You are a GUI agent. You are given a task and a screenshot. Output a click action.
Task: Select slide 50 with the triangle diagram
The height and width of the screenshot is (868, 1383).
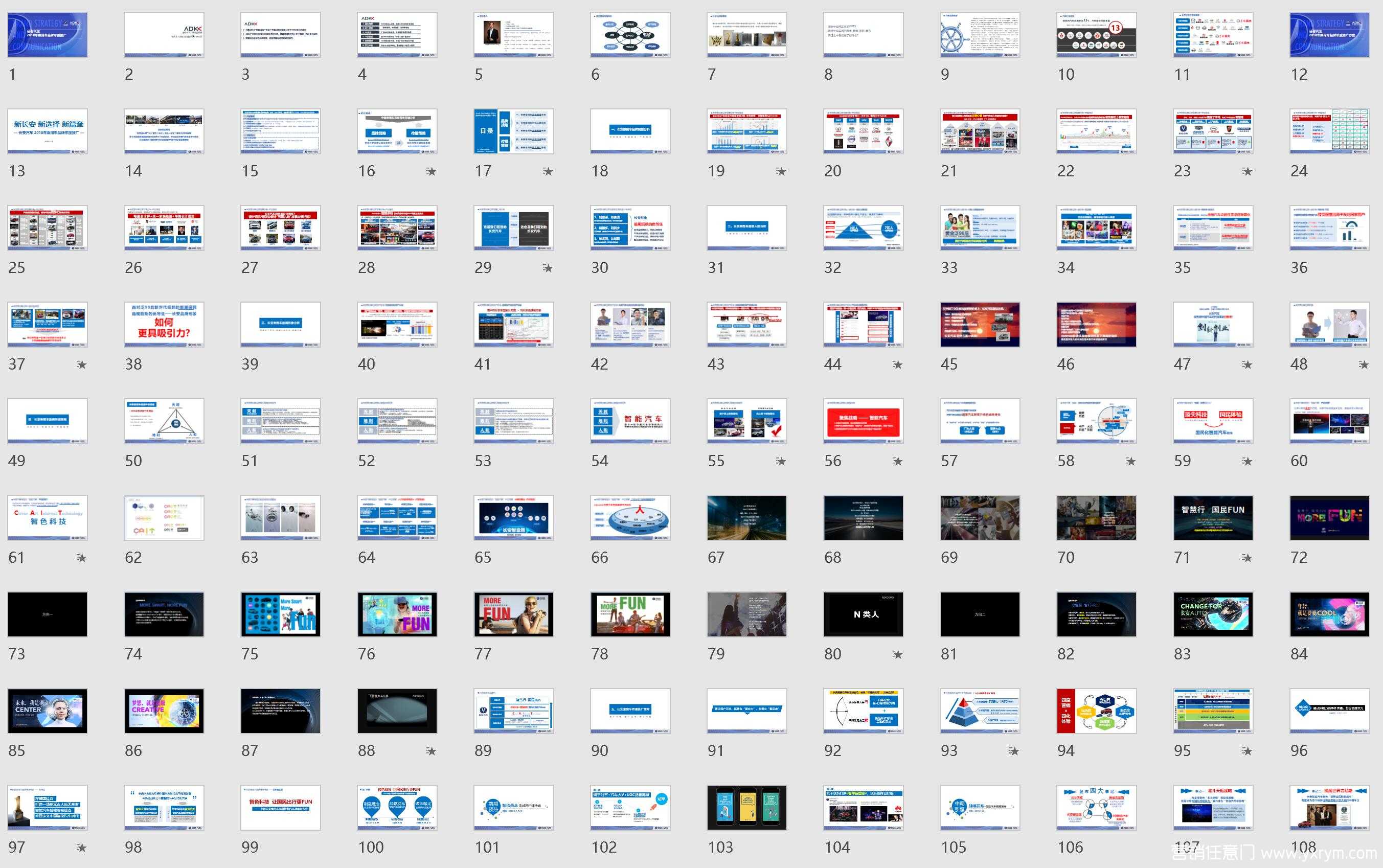click(164, 421)
